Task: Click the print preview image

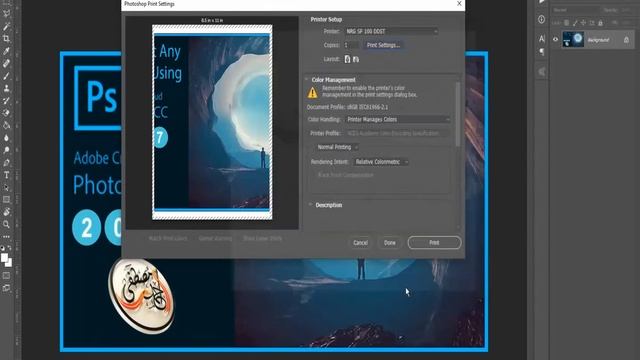Action: [x=212, y=122]
